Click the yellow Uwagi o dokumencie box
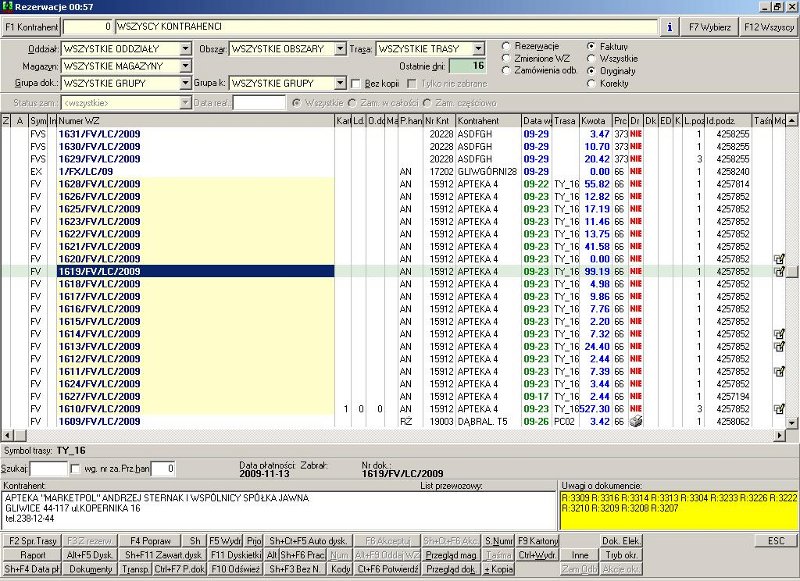Image resolution: width=800 pixels, height=581 pixels. point(678,510)
